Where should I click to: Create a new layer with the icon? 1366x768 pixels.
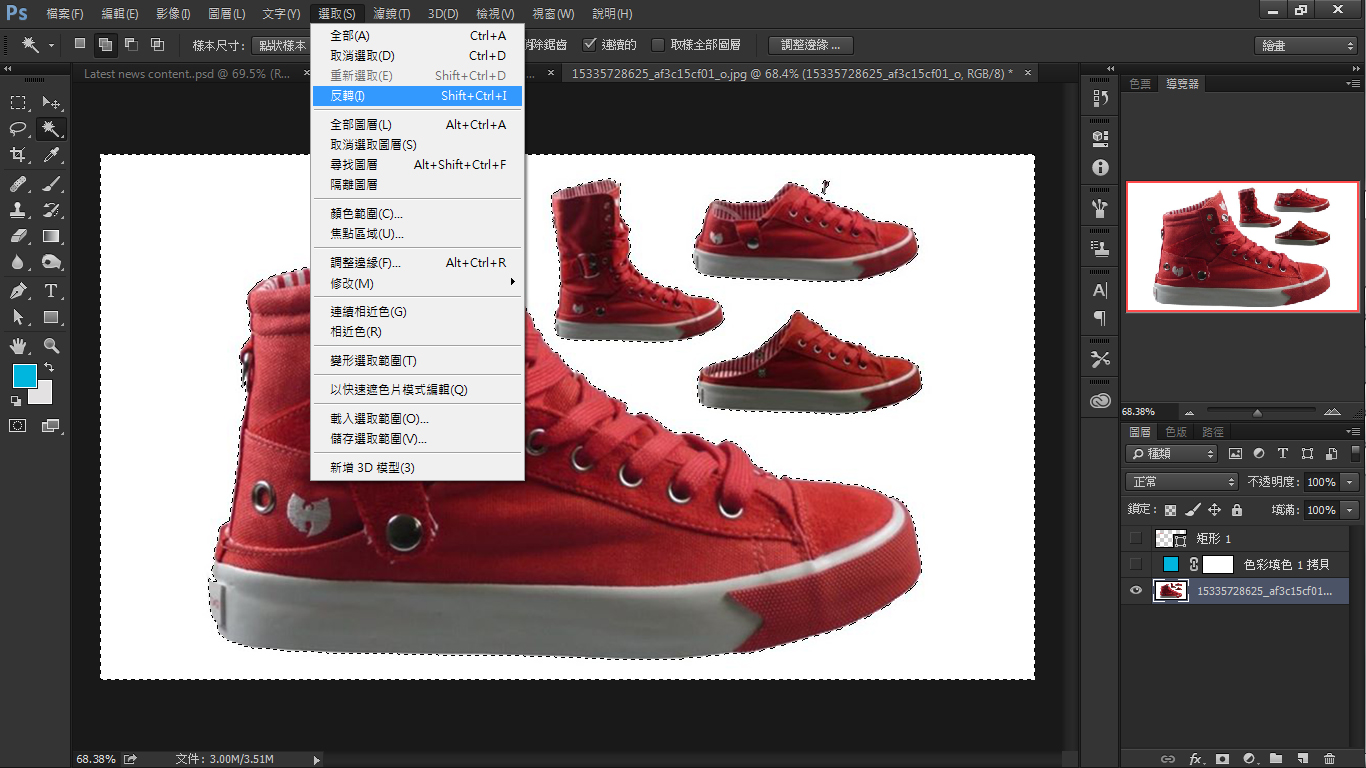point(1302,759)
